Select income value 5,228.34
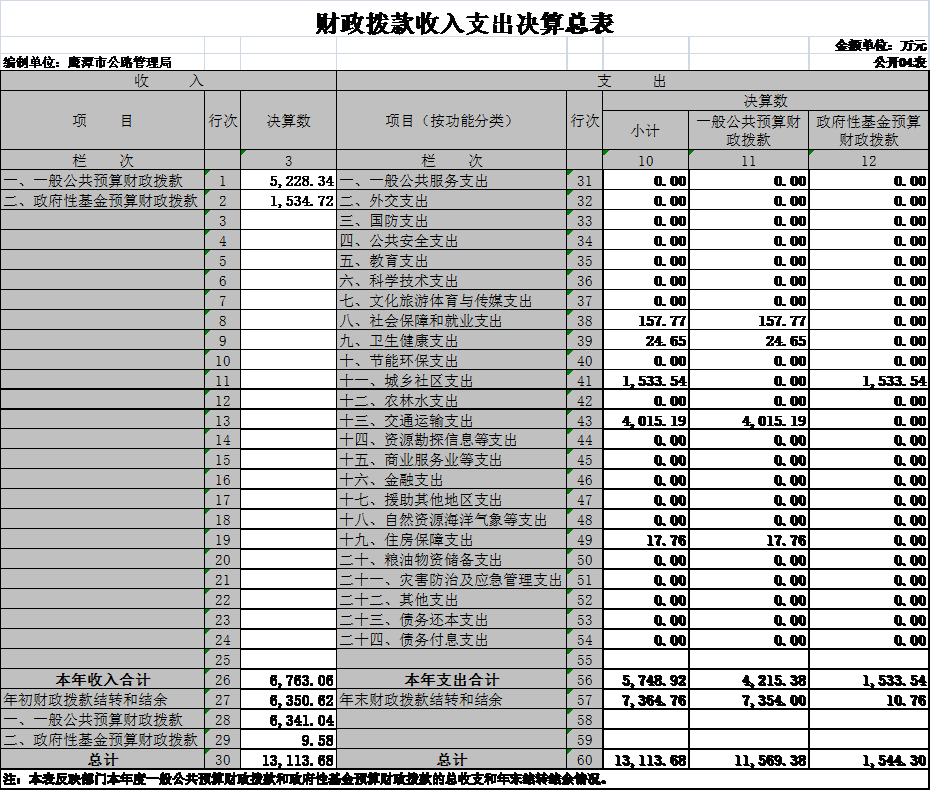The width and height of the screenshot is (931, 791). pos(302,181)
